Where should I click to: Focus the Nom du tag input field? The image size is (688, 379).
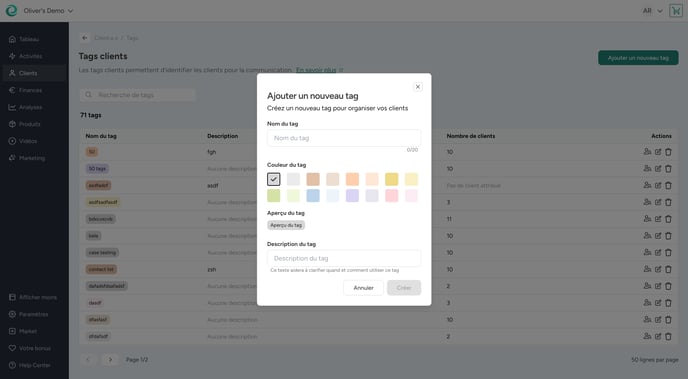pyautogui.click(x=344, y=138)
